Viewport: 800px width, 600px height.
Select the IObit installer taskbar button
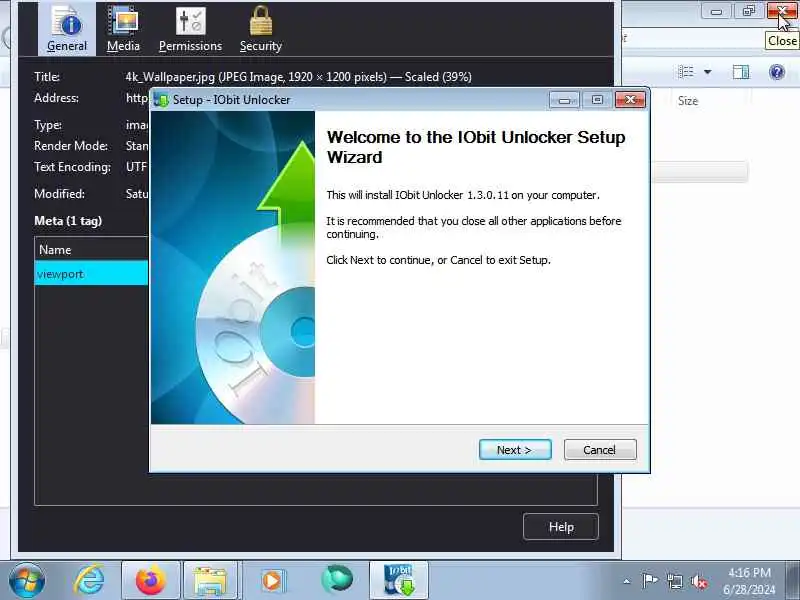tap(399, 581)
